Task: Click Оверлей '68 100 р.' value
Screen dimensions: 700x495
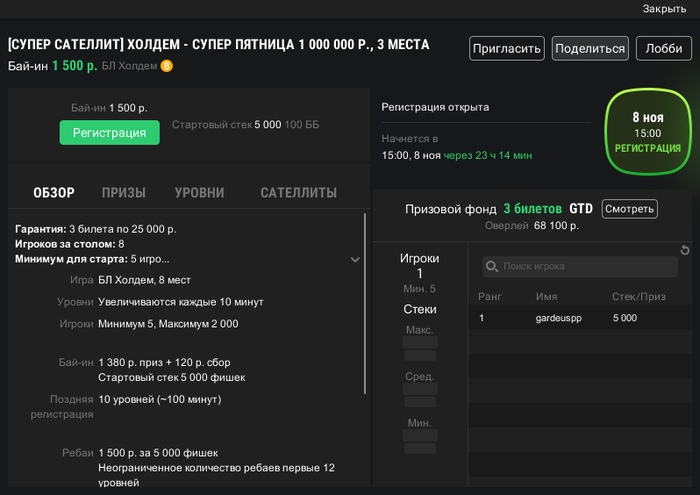Action: [556, 225]
